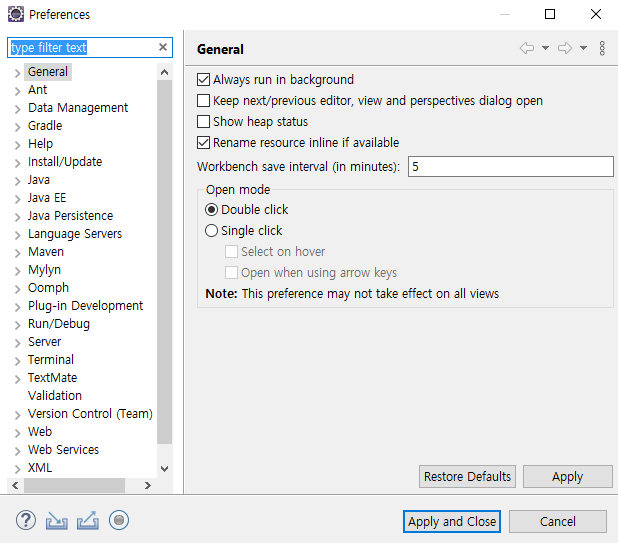This screenshot has width=618, height=543.
Task: Enable Keep next/previous editor dialog open
Action: 203,100
